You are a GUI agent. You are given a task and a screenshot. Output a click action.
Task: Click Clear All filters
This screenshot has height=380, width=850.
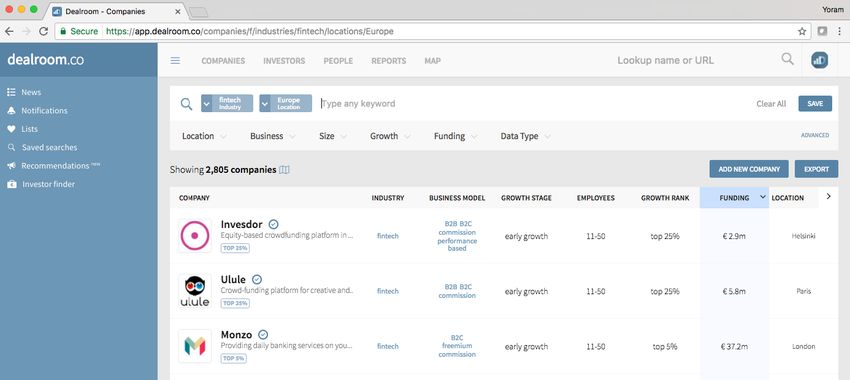[771, 104]
